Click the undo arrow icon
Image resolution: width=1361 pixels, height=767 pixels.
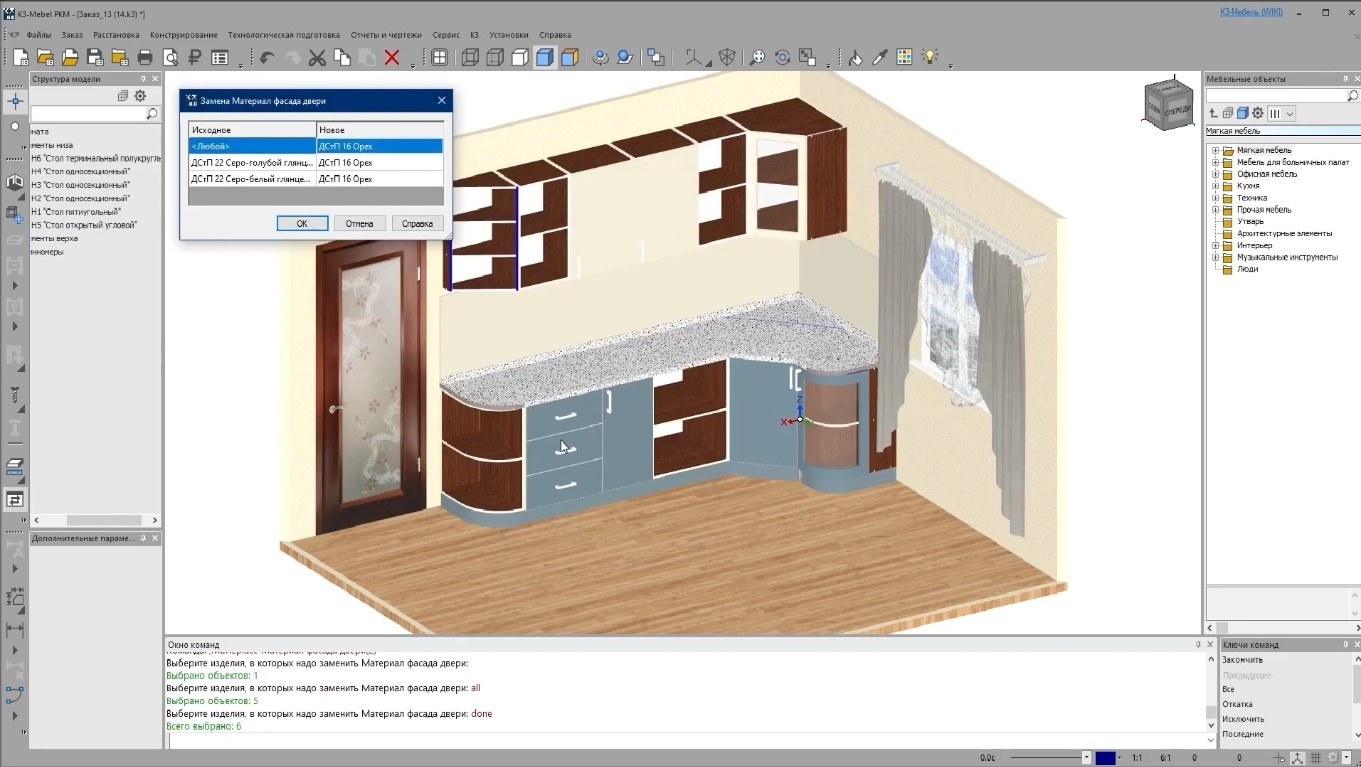point(267,58)
